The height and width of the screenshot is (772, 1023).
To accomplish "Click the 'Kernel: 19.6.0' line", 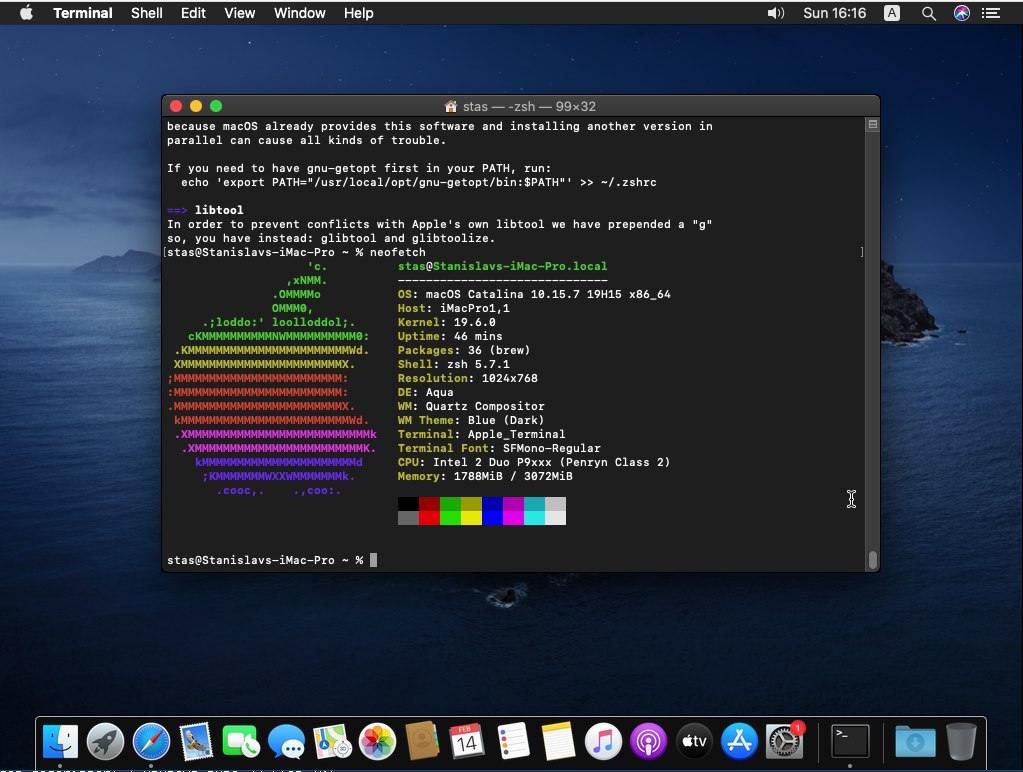I will tap(447, 322).
